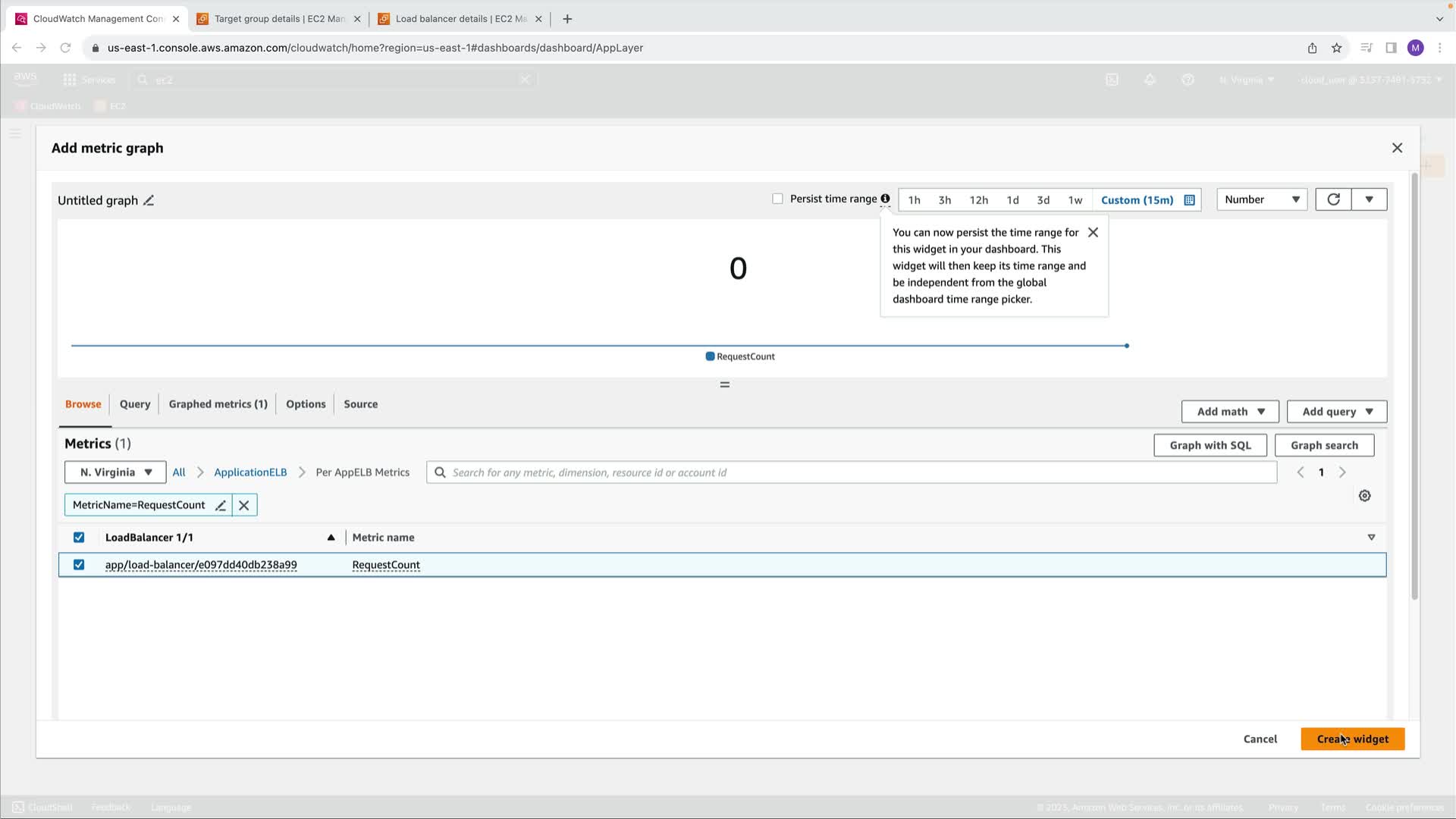Open the Add math dropdown
Viewport: 1456px width, 819px height.
tap(1230, 412)
